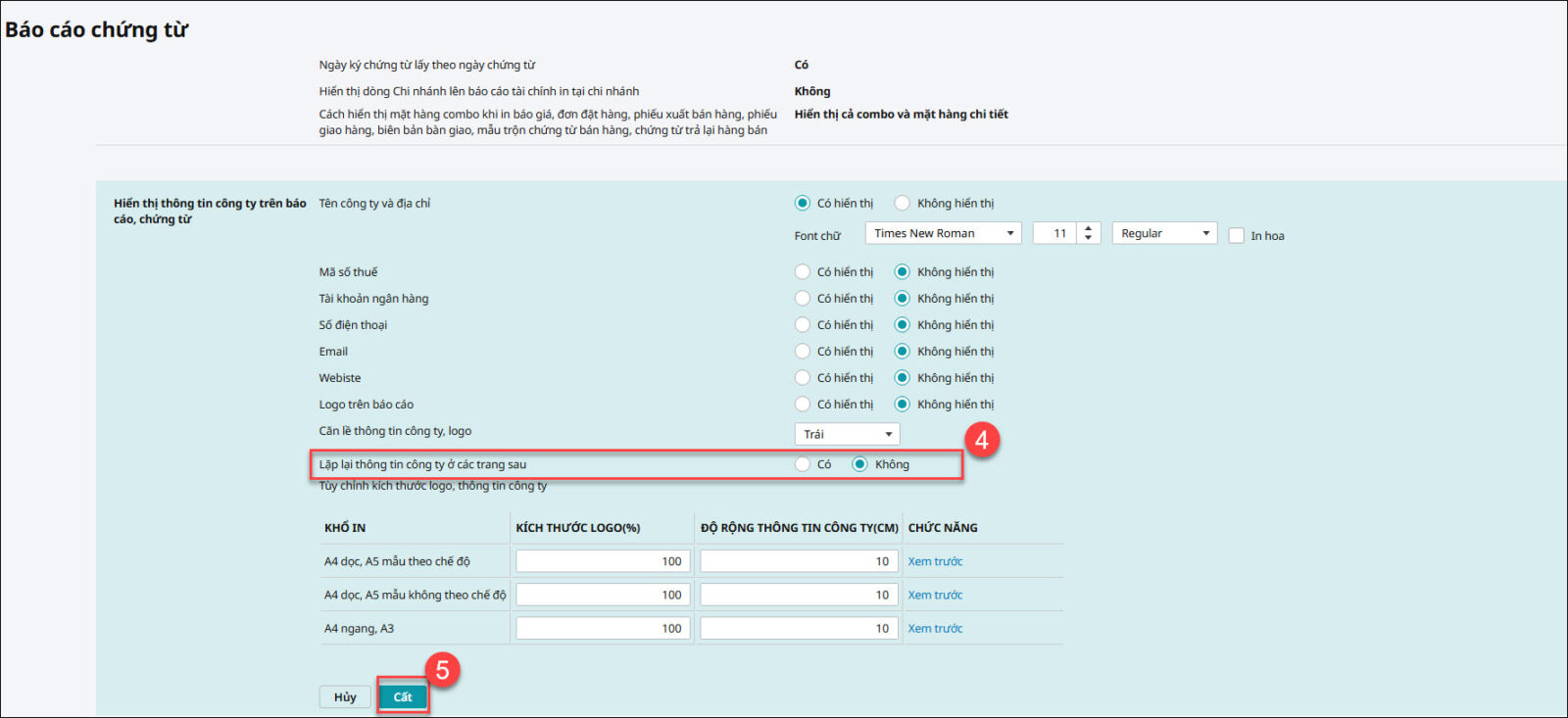Image resolution: width=1568 pixels, height=718 pixels.
Task: Choose 'Không' for repeating company info
Action: click(859, 464)
